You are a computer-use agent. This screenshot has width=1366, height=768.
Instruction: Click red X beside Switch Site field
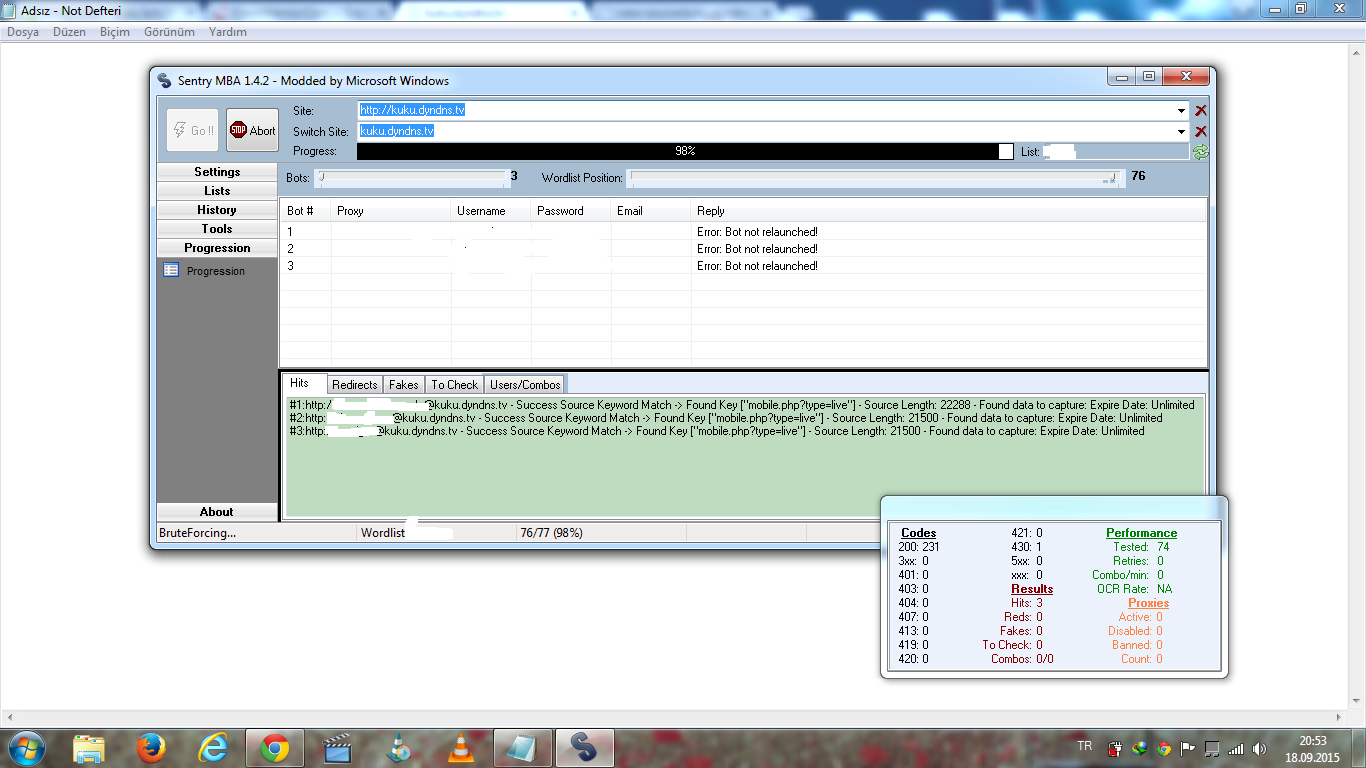click(1201, 131)
